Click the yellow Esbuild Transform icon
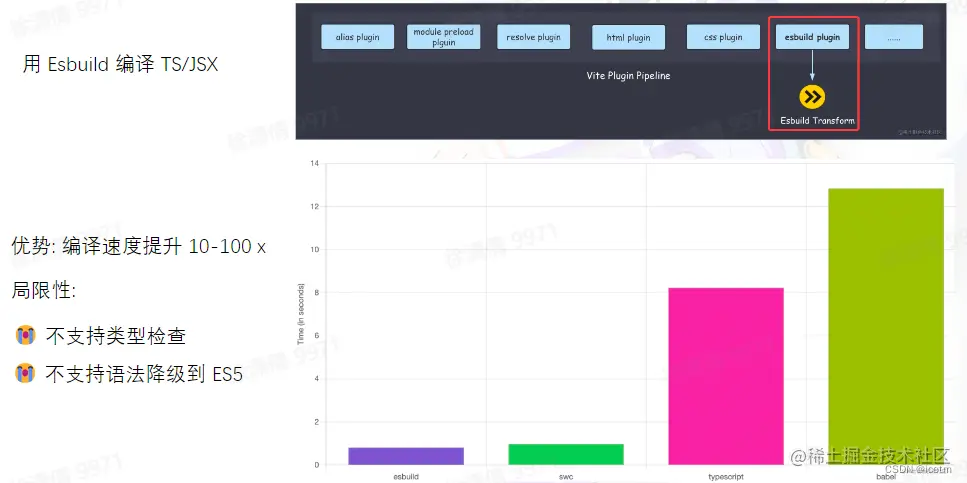Image resolution: width=967 pixels, height=483 pixels. click(812, 96)
